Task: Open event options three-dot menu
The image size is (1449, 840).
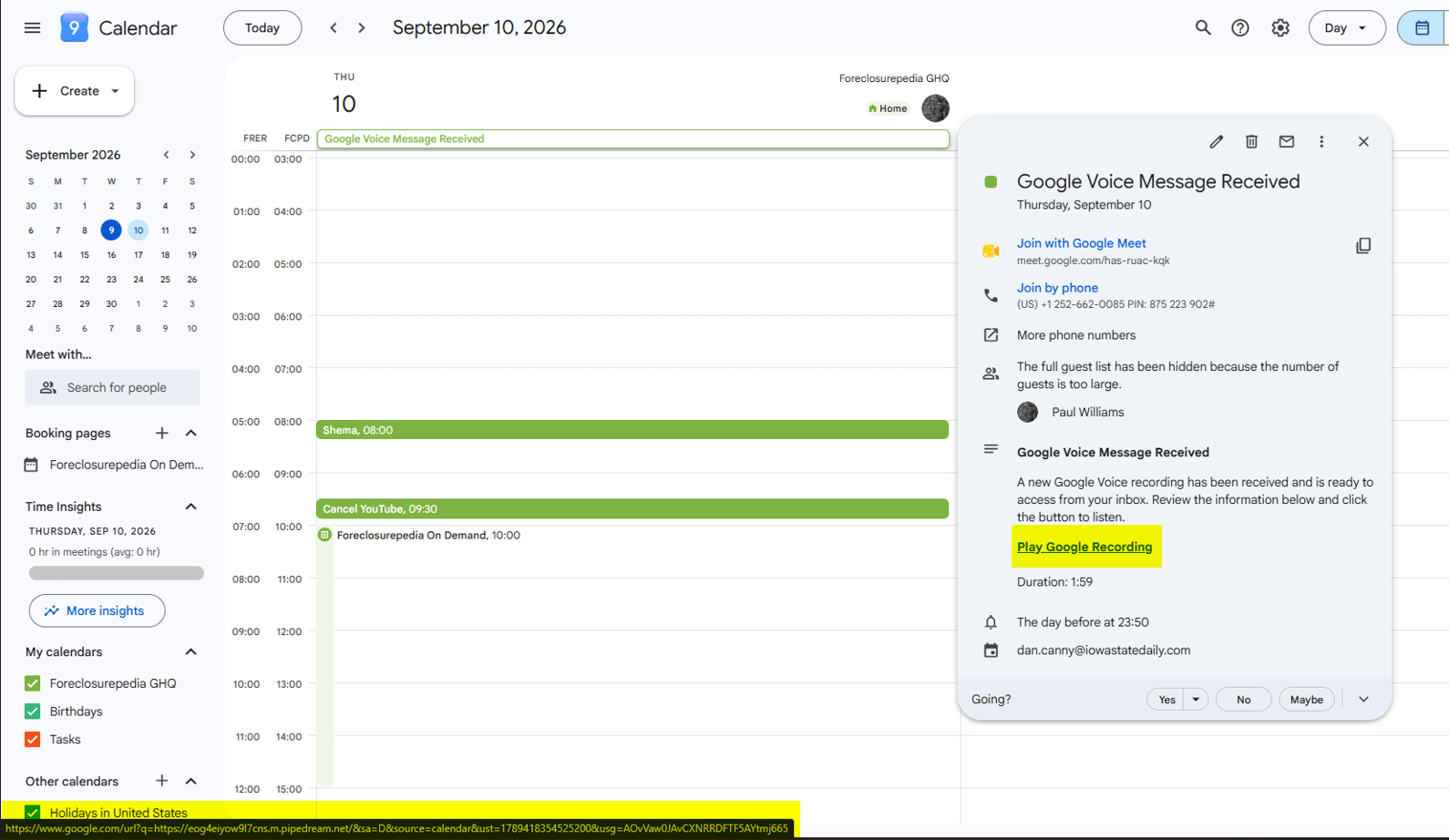Action: [x=1321, y=141]
